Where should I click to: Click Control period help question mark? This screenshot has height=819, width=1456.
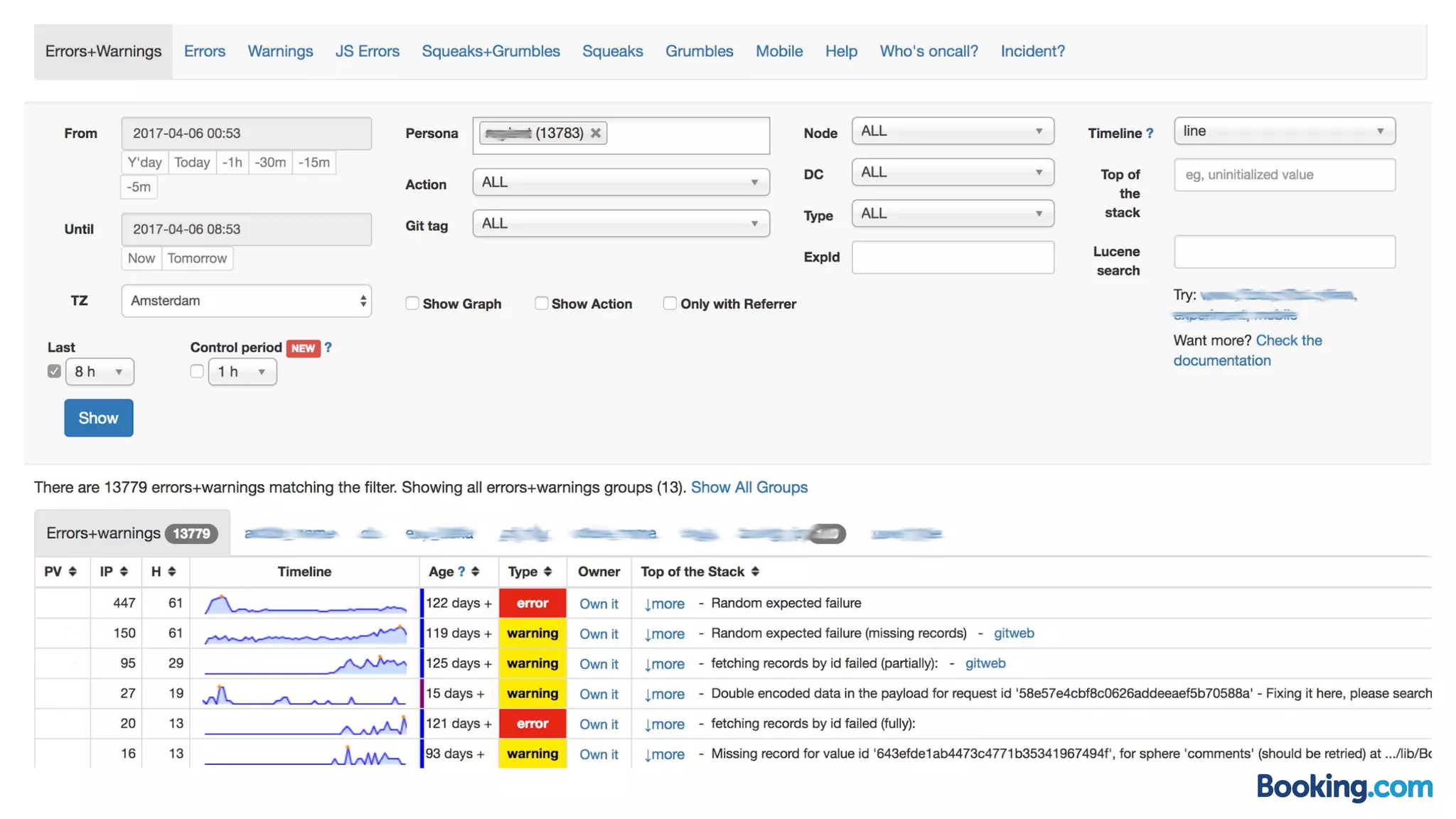pos(328,348)
